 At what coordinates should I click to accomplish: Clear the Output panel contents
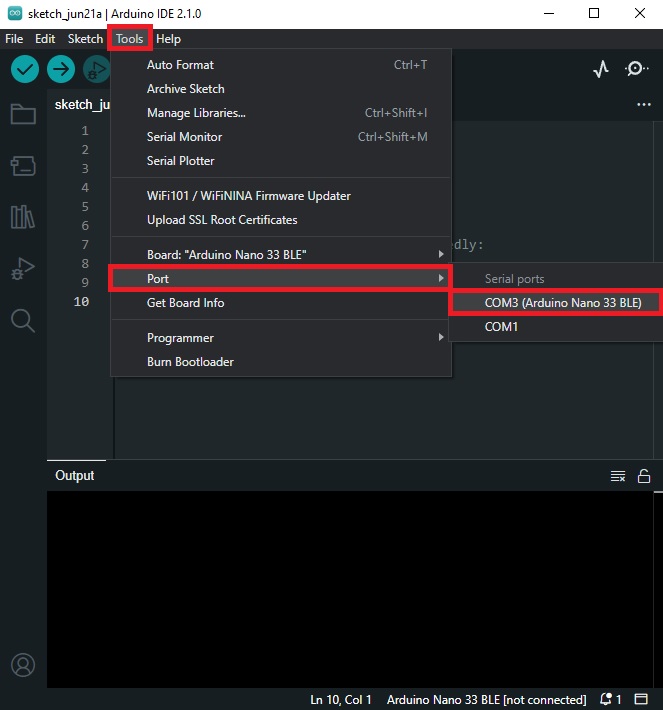(618, 476)
